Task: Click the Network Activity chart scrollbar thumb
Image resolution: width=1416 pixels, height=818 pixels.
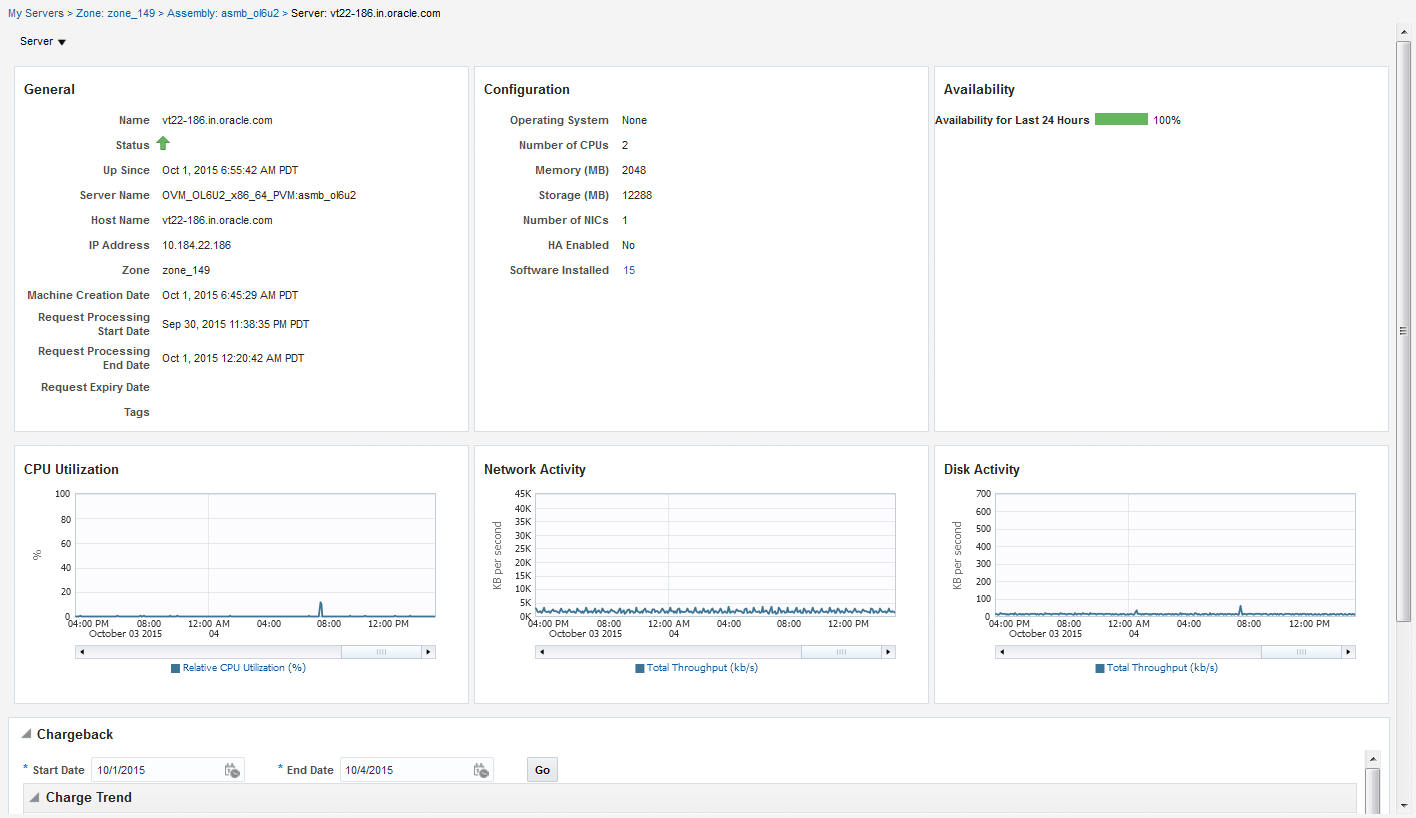Action: click(x=841, y=652)
